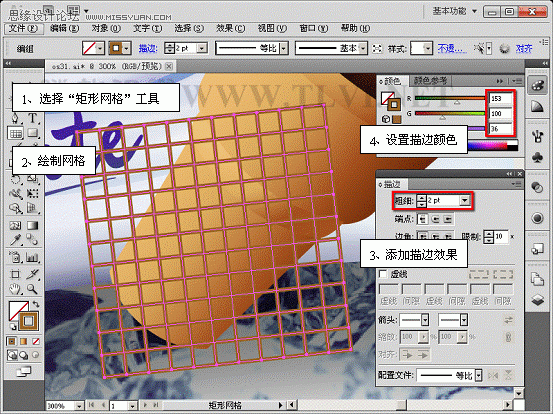Image resolution: width=553 pixels, height=414 pixels.
Task: Pick a color from the spectrum bar
Action: tap(488, 146)
